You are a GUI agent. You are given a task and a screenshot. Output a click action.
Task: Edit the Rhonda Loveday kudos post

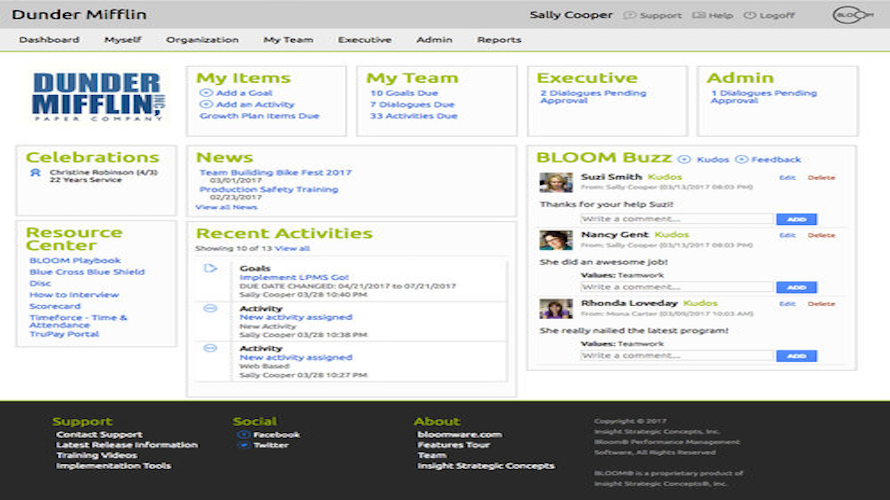coord(787,304)
